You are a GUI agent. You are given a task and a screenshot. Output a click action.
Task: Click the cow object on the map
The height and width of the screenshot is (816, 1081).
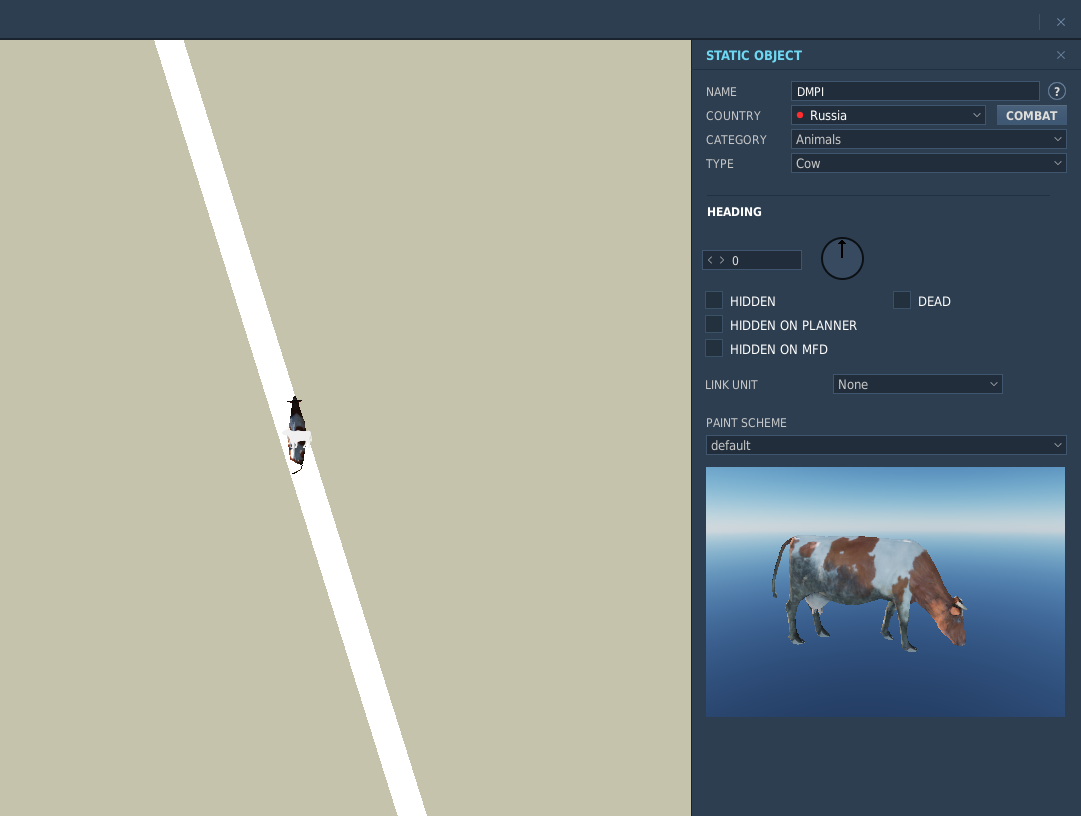coord(297,434)
